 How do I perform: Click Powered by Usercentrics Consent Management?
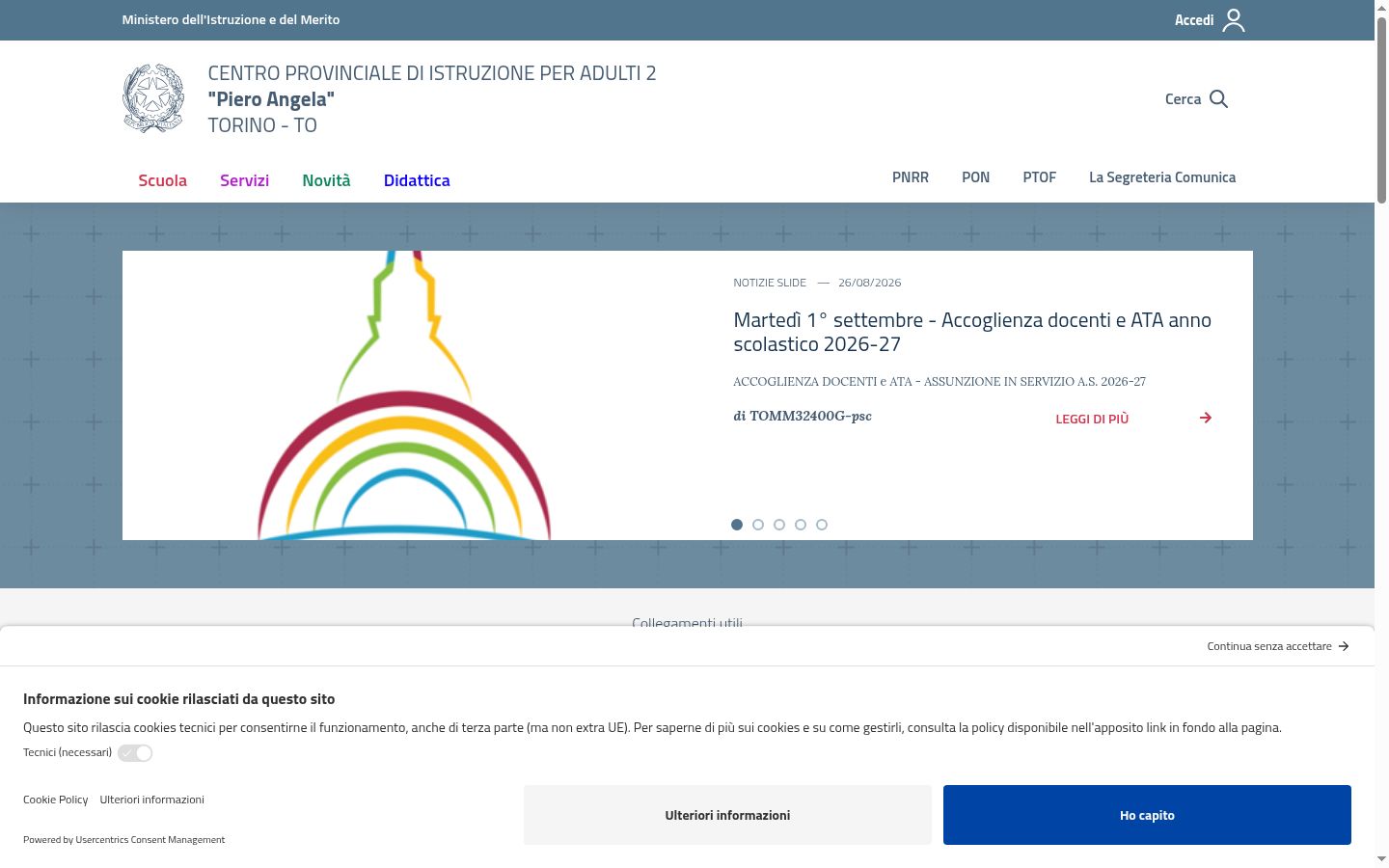[123, 840]
